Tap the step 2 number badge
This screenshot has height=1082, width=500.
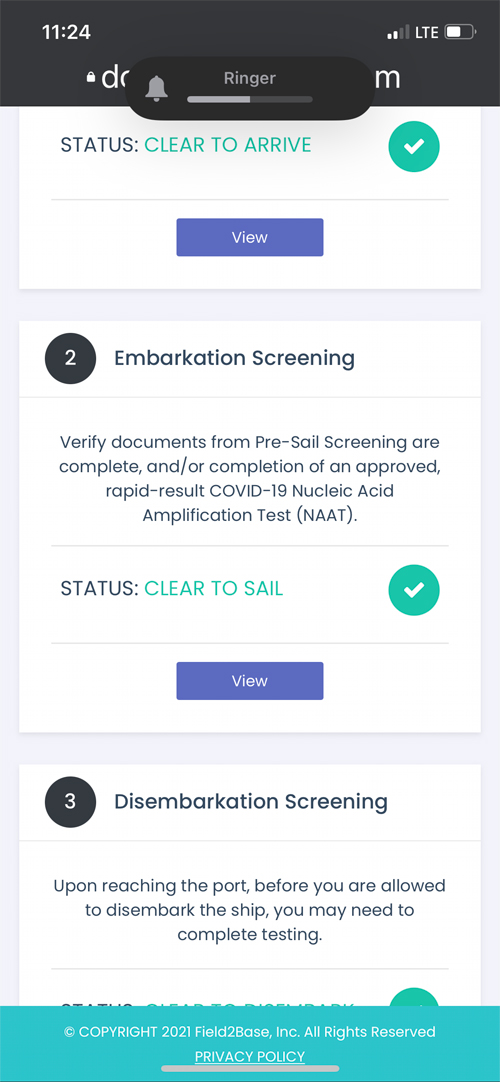tap(70, 358)
